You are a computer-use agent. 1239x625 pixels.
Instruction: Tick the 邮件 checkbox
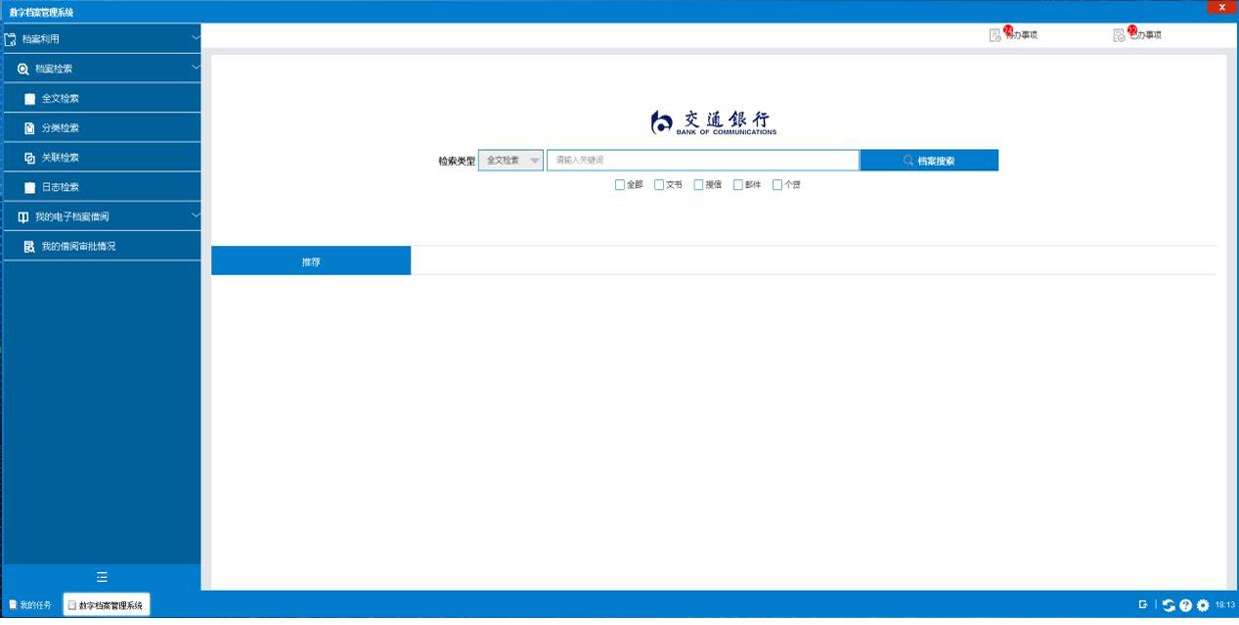[x=738, y=185]
